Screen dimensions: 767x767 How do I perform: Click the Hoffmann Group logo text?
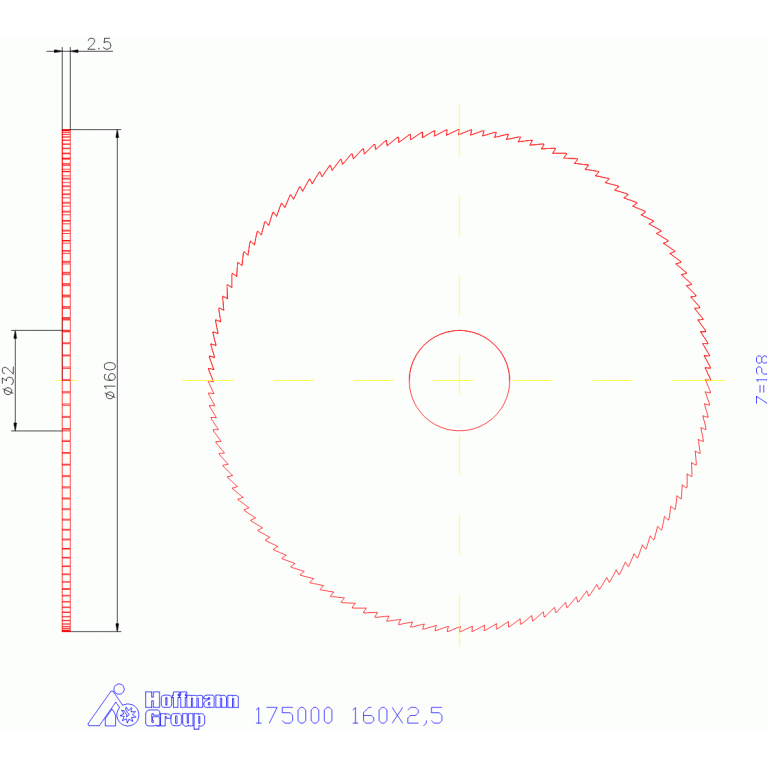point(192,709)
